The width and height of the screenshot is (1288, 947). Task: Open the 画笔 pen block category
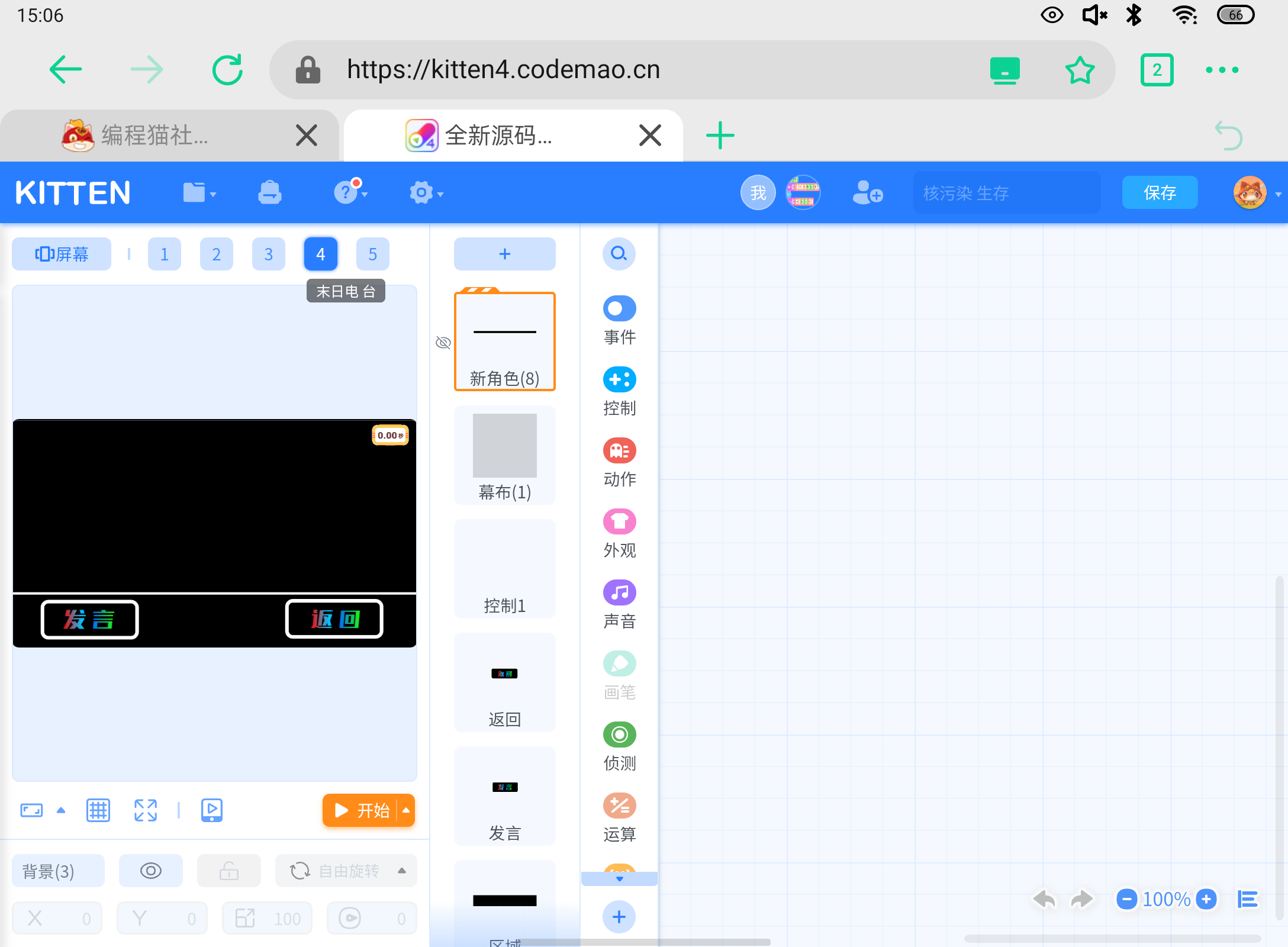coord(620,676)
